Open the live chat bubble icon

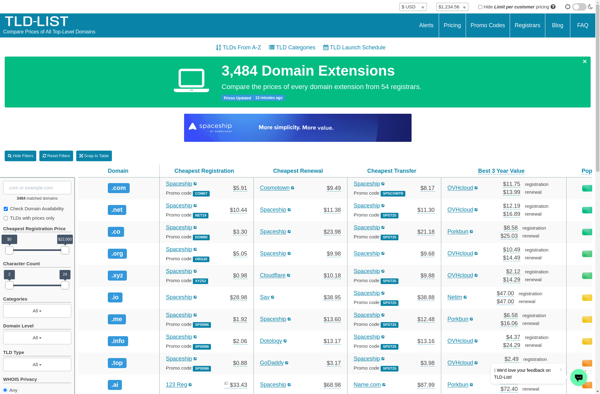pos(579,378)
